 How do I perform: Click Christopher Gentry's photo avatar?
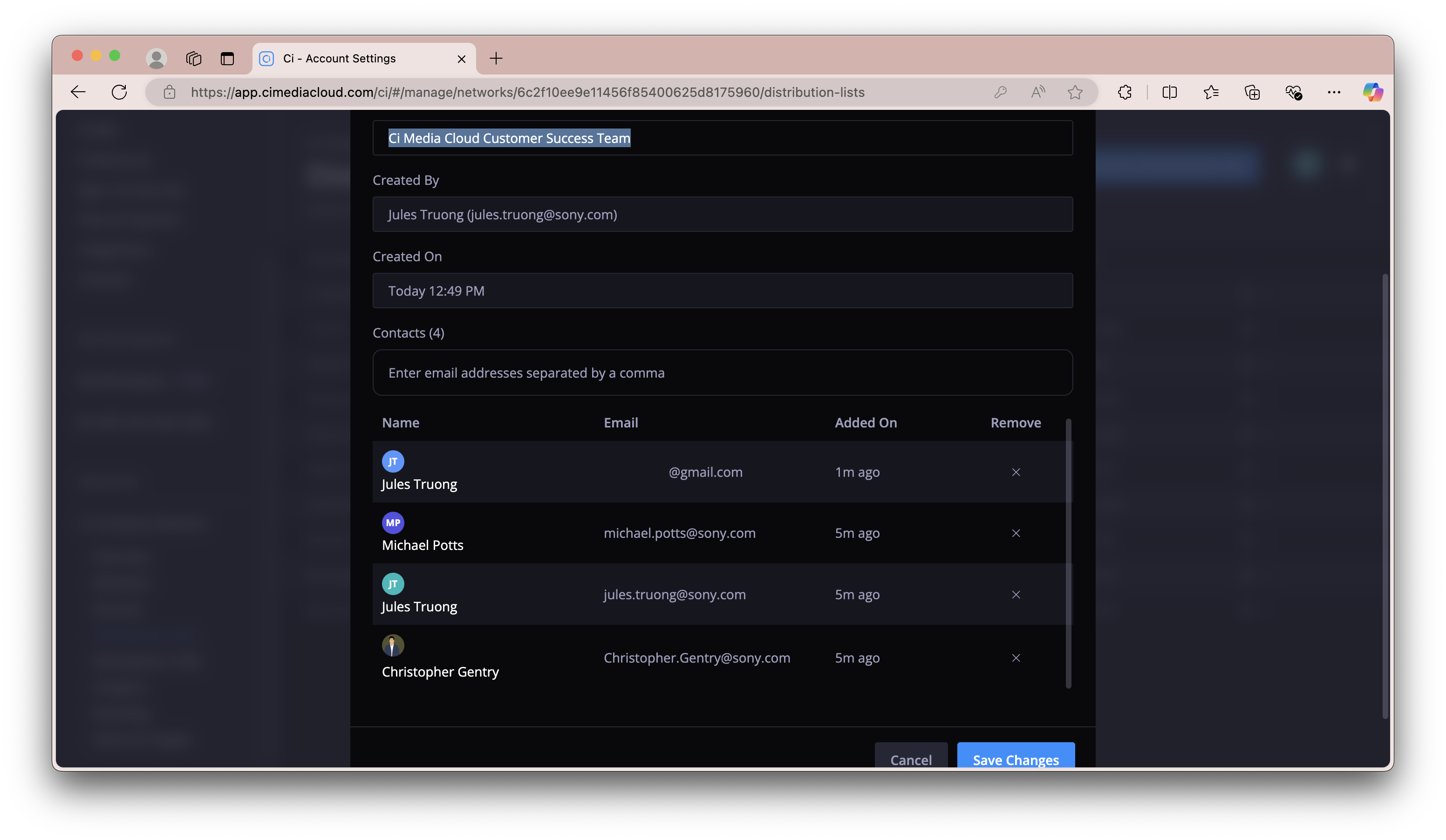(x=393, y=646)
